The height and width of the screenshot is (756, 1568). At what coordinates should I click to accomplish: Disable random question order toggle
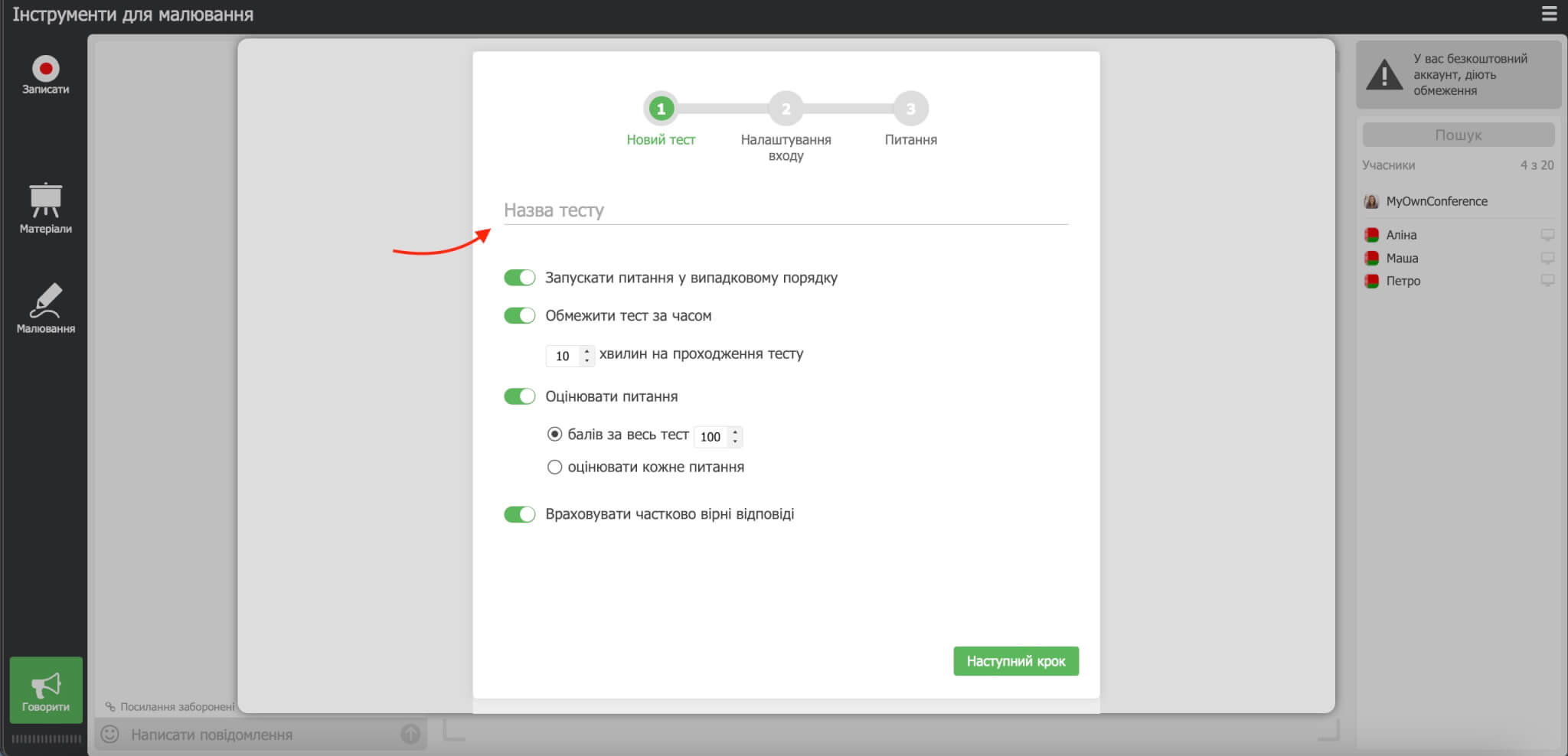click(x=520, y=277)
